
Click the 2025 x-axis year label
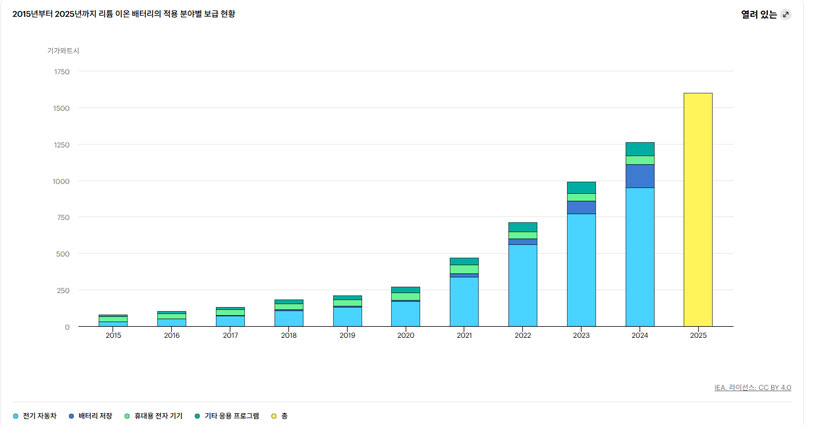tap(698, 335)
